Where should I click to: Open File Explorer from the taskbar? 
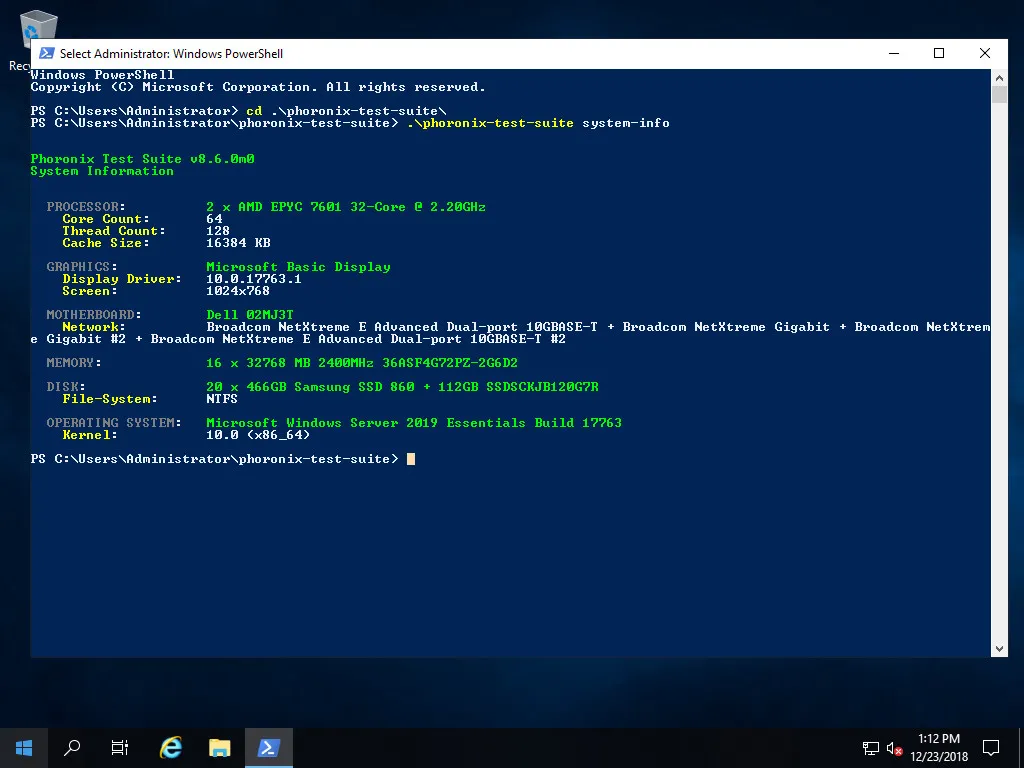click(x=219, y=748)
